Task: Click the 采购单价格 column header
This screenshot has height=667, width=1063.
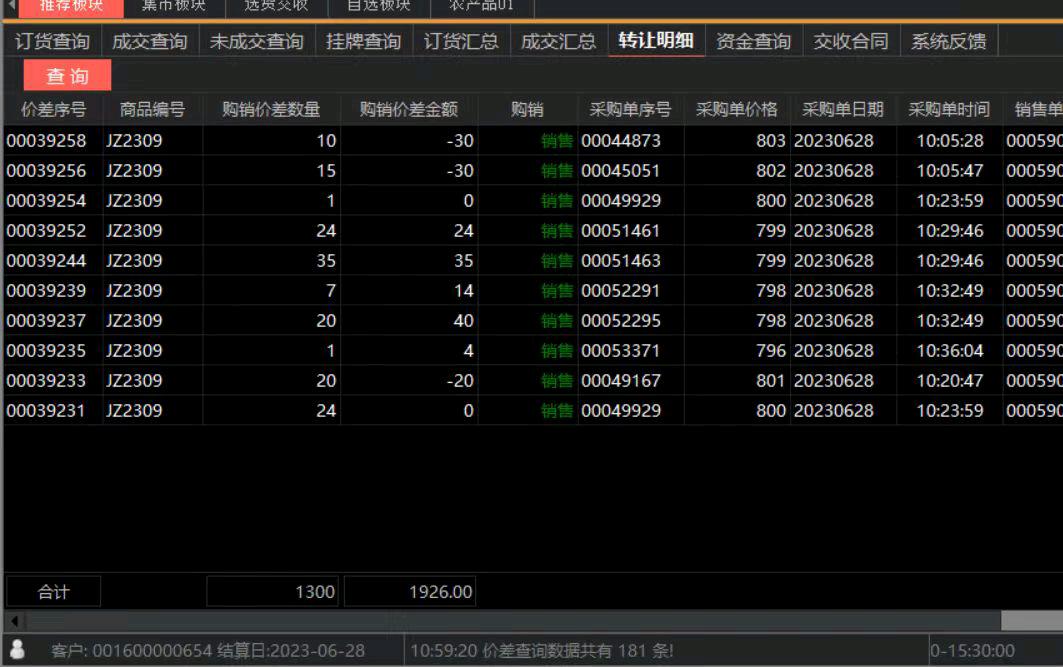Action: tap(736, 110)
